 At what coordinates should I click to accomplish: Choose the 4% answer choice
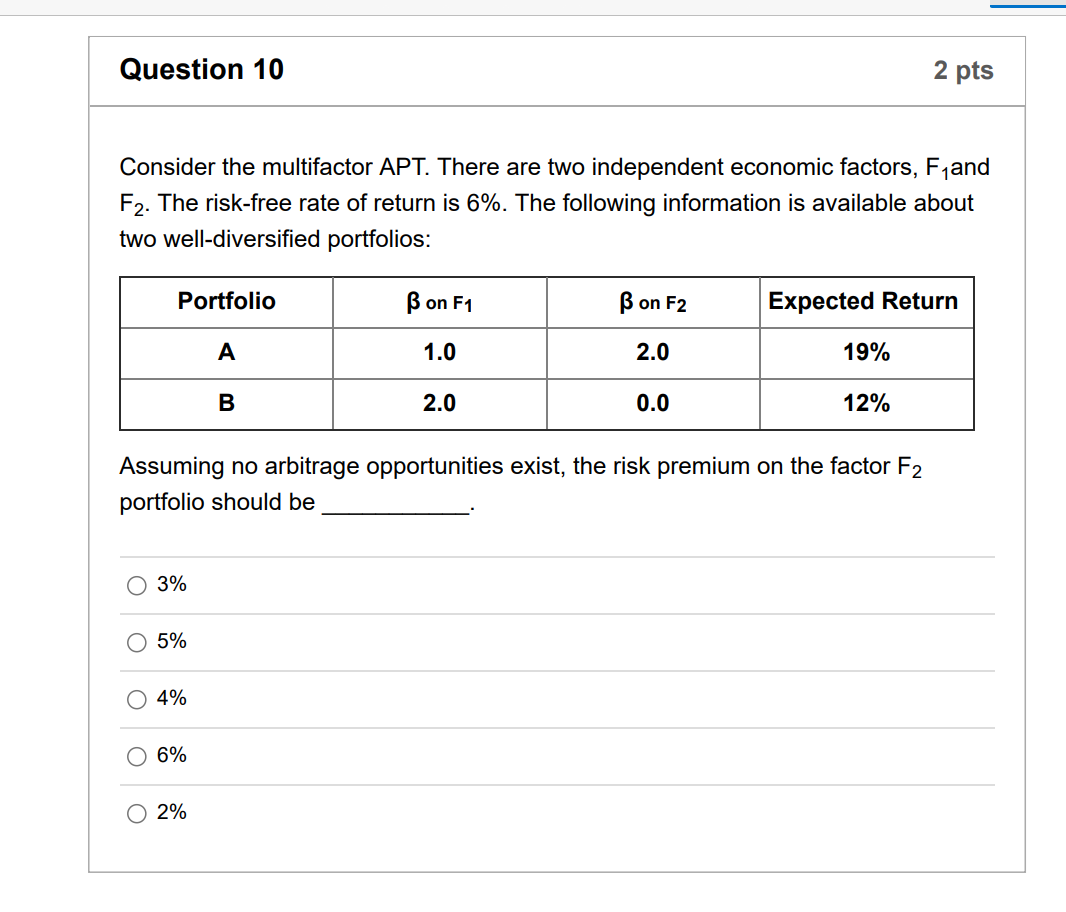(137, 699)
